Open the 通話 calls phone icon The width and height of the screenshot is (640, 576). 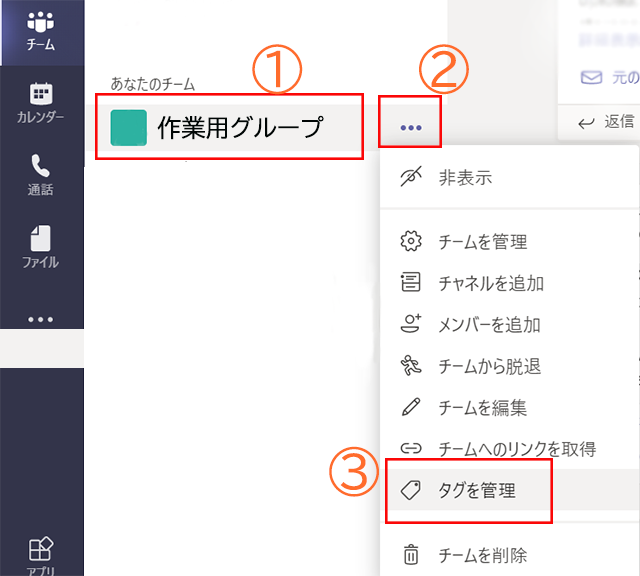tap(40, 175)
